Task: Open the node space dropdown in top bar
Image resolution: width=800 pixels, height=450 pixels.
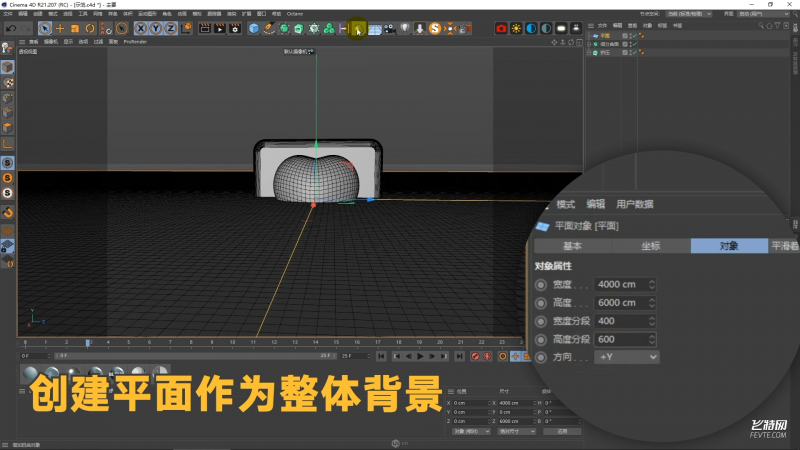Action: pos(688,14)
